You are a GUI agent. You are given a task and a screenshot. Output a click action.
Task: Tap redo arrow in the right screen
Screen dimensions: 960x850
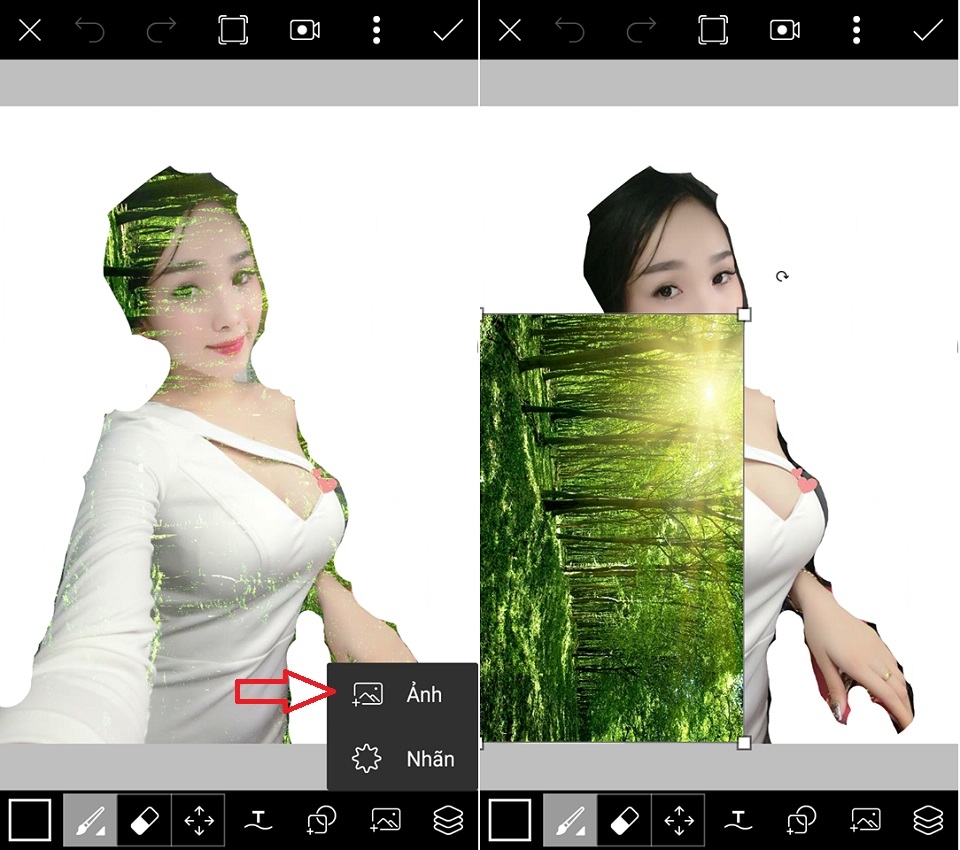click(641, 30)
